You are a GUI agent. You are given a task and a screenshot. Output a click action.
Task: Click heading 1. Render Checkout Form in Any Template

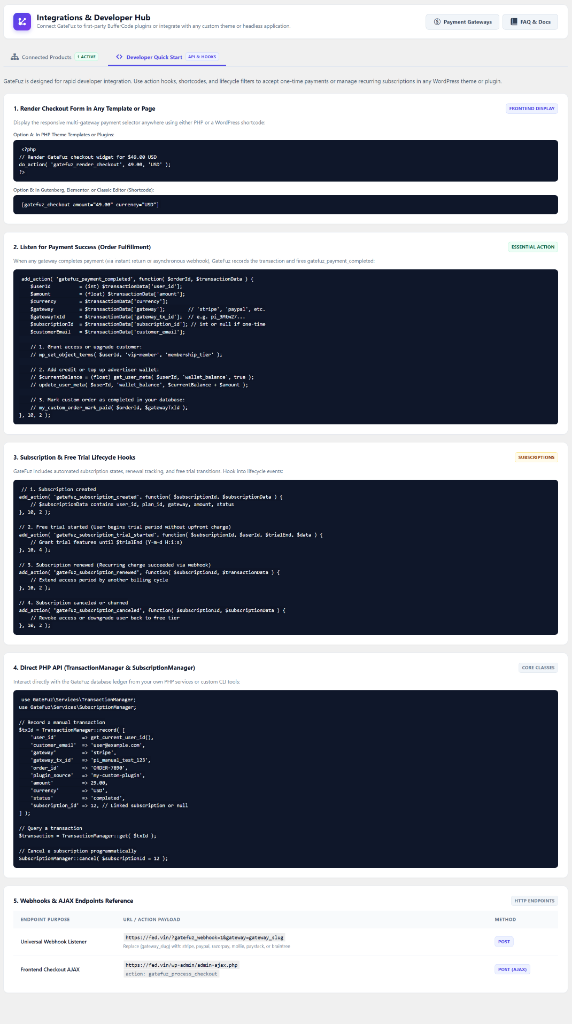84,108
